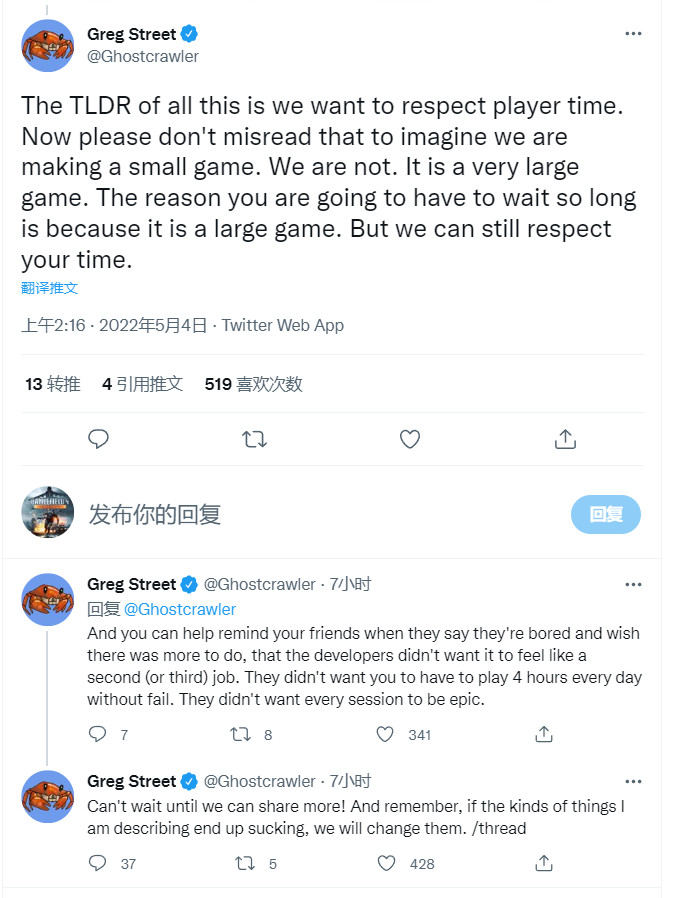Click the 回复 reply button
The height and width of the screenshot is (898, 675).
[605, 514]
